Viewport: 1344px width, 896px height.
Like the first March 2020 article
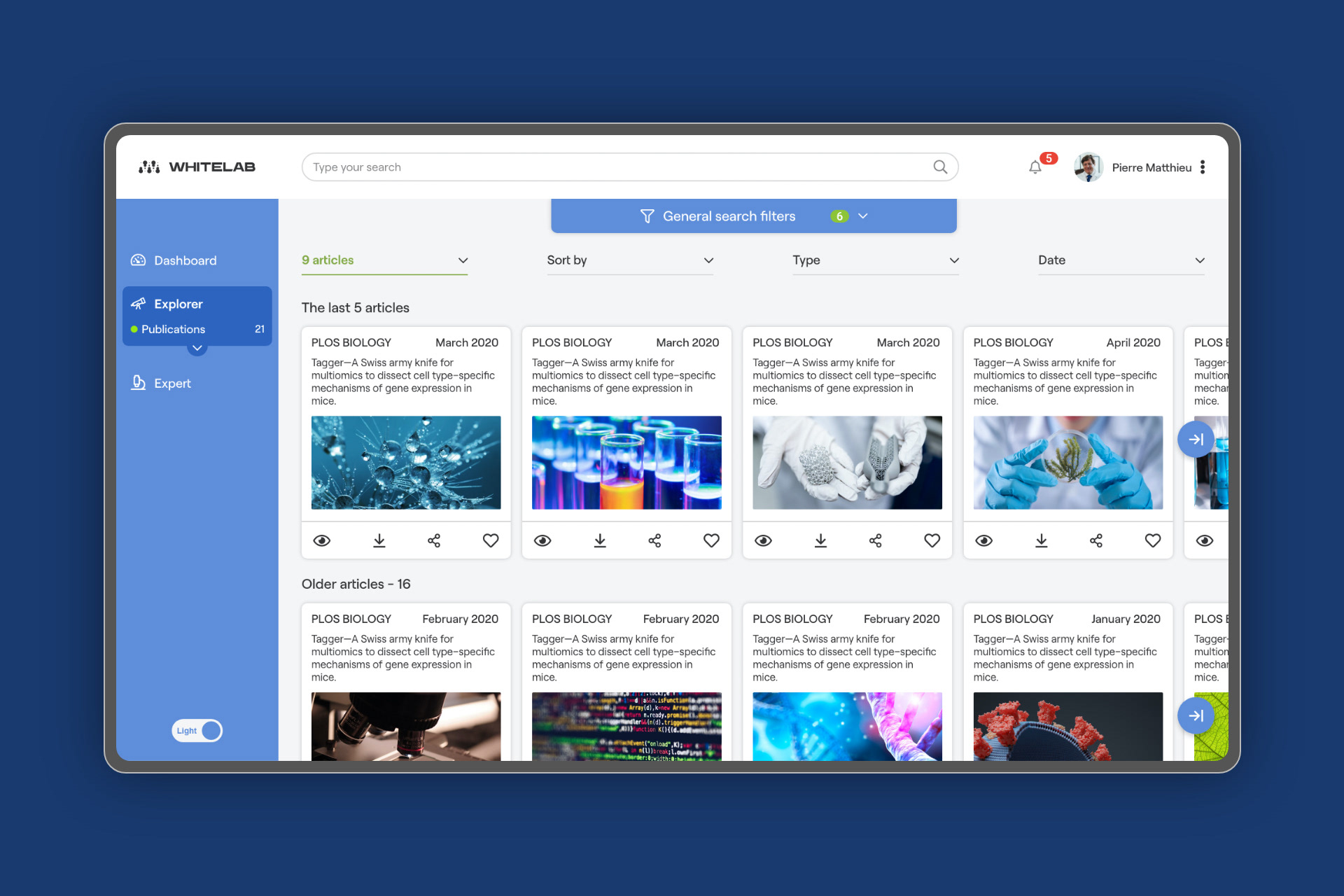point(491,540)
